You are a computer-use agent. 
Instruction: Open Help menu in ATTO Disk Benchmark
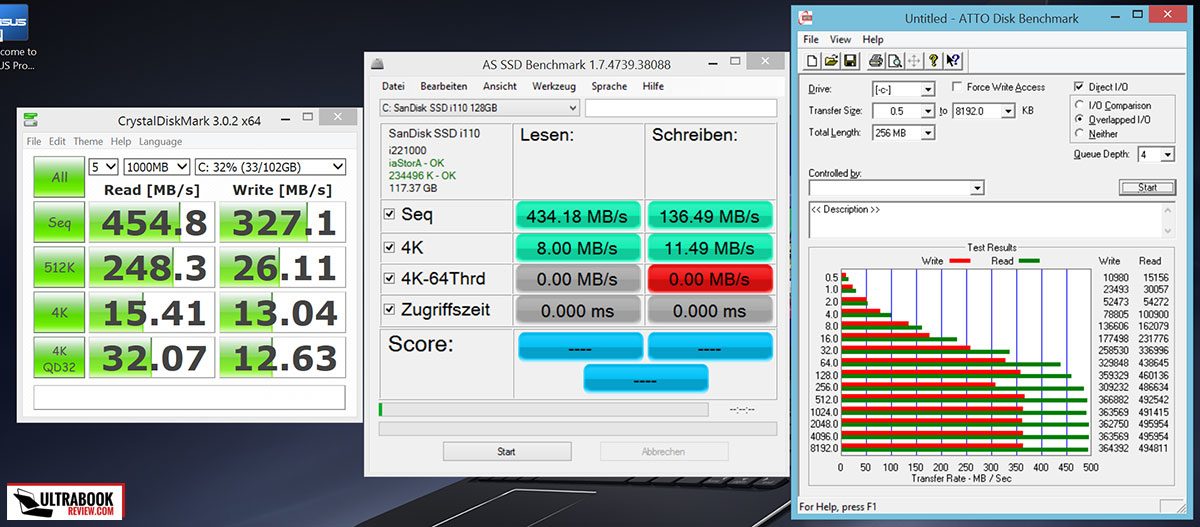[873, 40]
